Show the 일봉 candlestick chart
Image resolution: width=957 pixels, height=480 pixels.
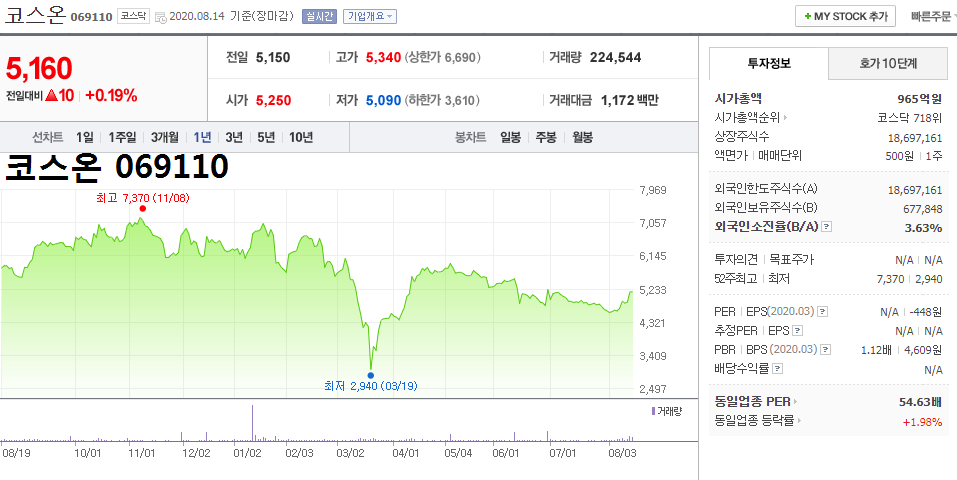pos(510,137)
